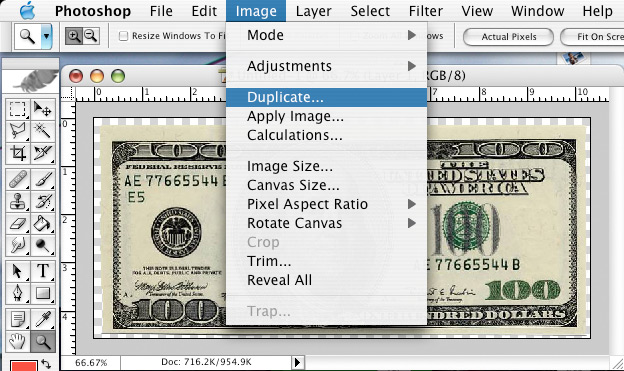624x371 pixels.
Task: Choose Trim... menu item
Action: click(x=326, y=261)
